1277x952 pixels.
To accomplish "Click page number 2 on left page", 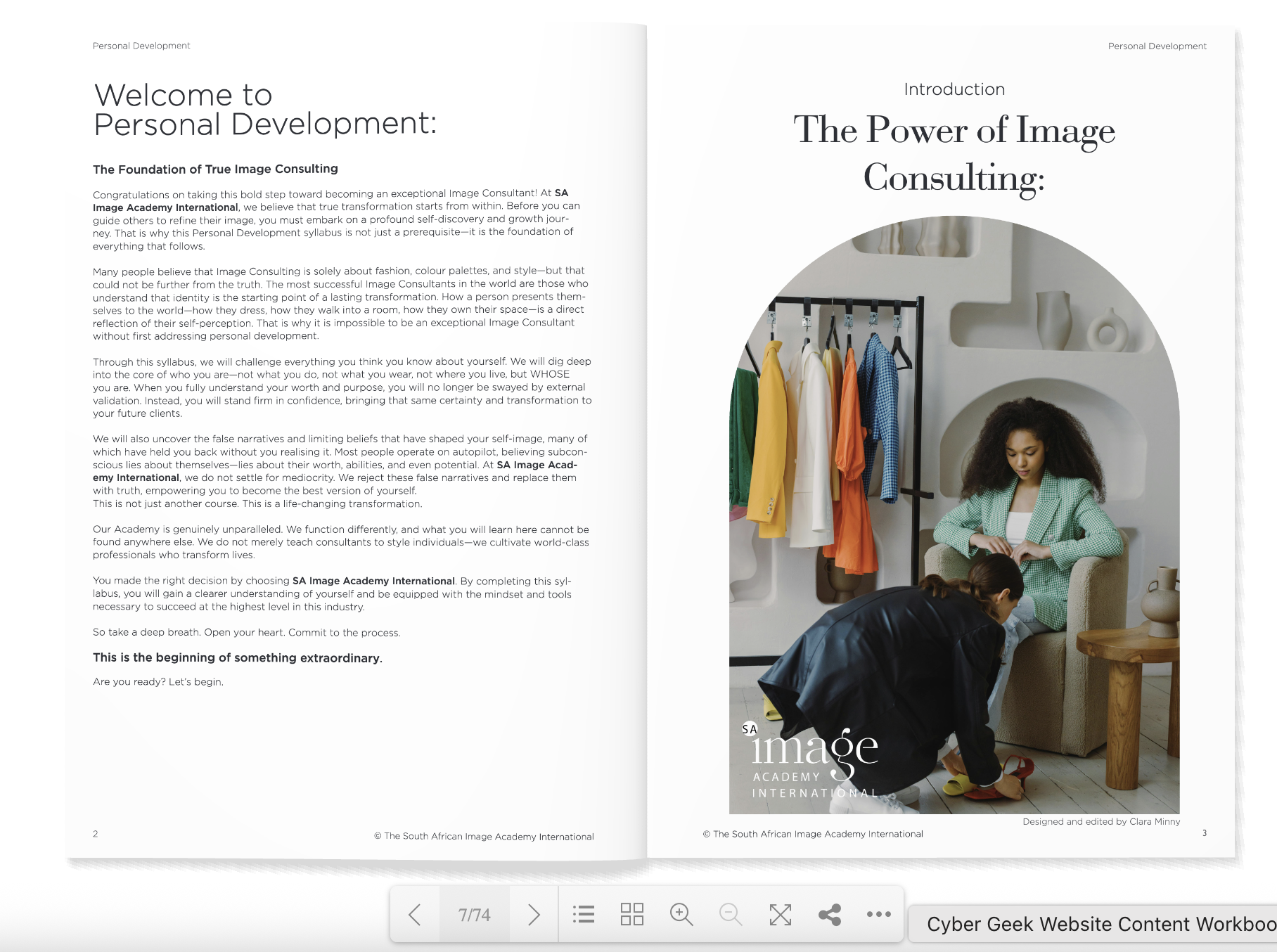I will (x=96, y=834).
